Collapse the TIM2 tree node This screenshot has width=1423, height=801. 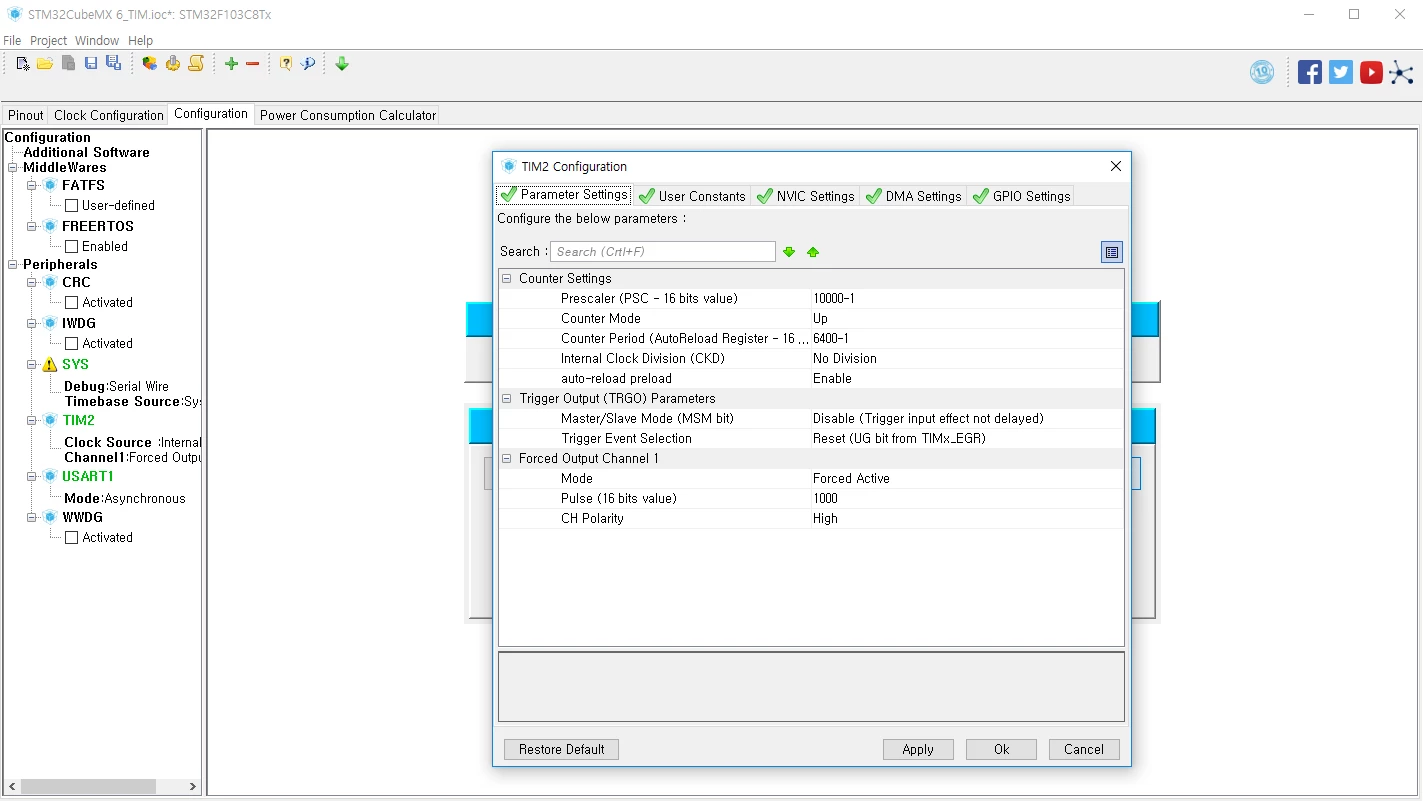32,421
